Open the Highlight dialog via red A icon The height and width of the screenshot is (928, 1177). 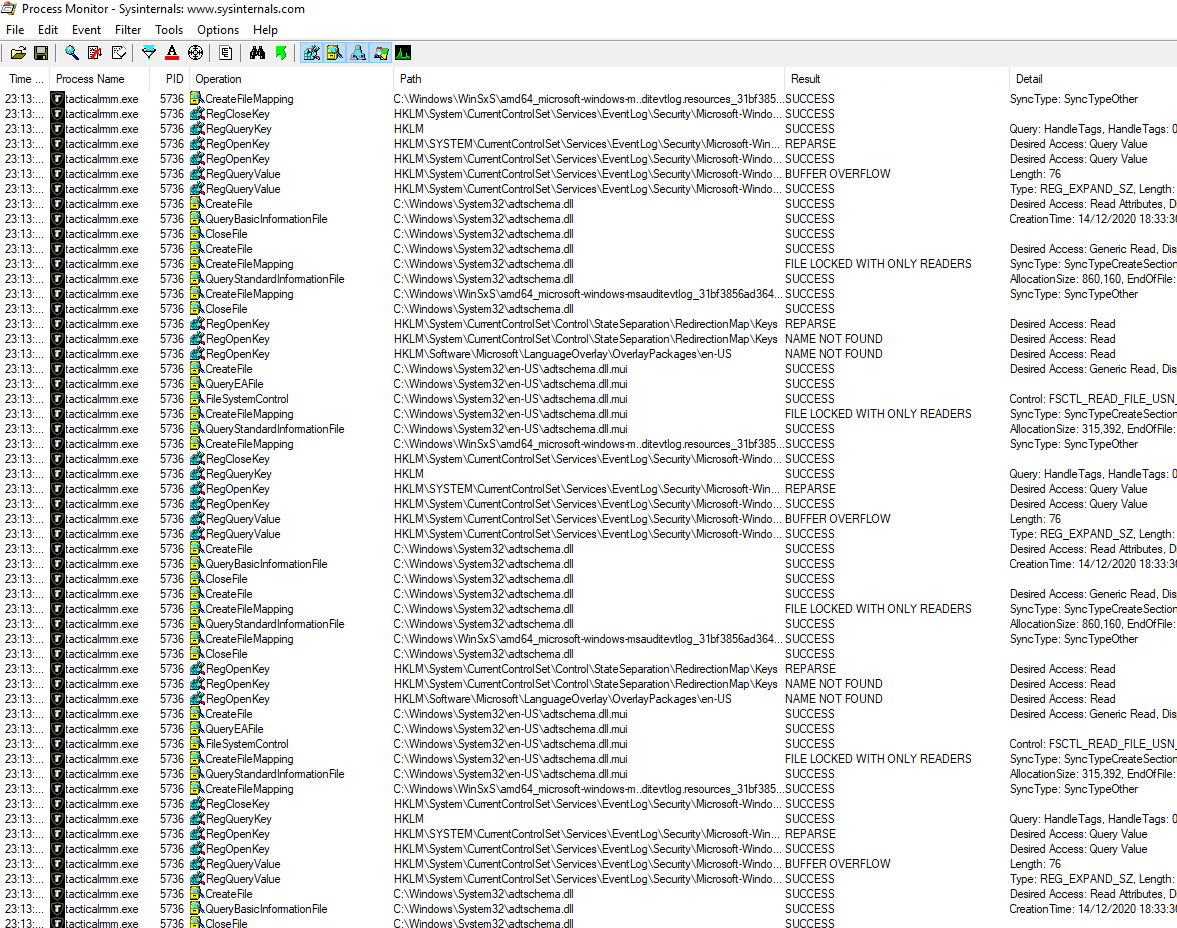pyautogui.click(x=172, y=53)
